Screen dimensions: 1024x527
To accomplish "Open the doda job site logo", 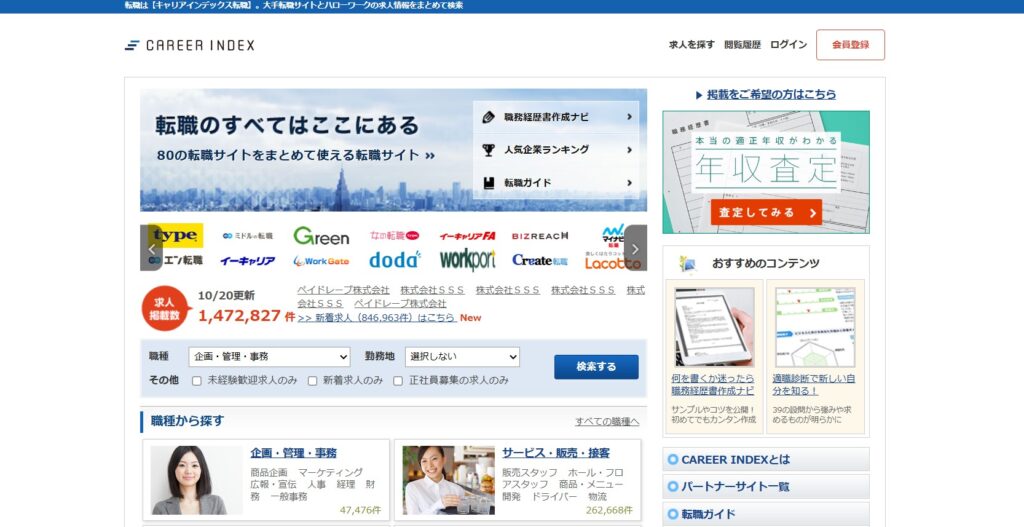I will point(394,260).
